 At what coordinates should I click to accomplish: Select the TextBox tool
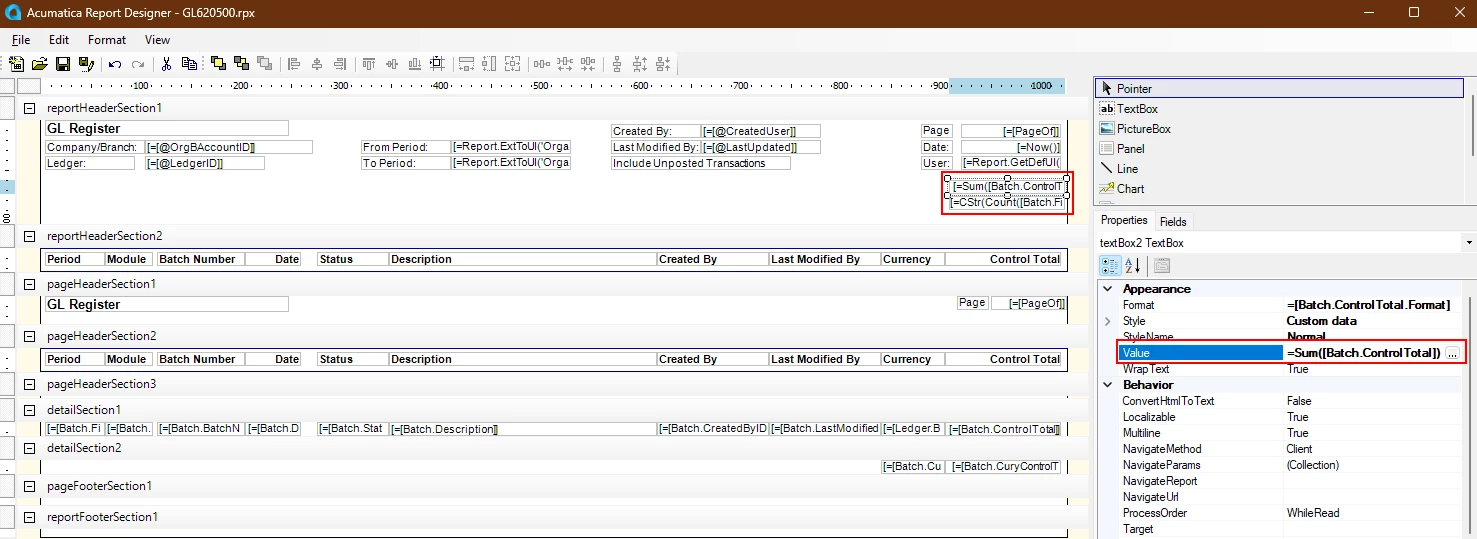tap(1280, 108)
